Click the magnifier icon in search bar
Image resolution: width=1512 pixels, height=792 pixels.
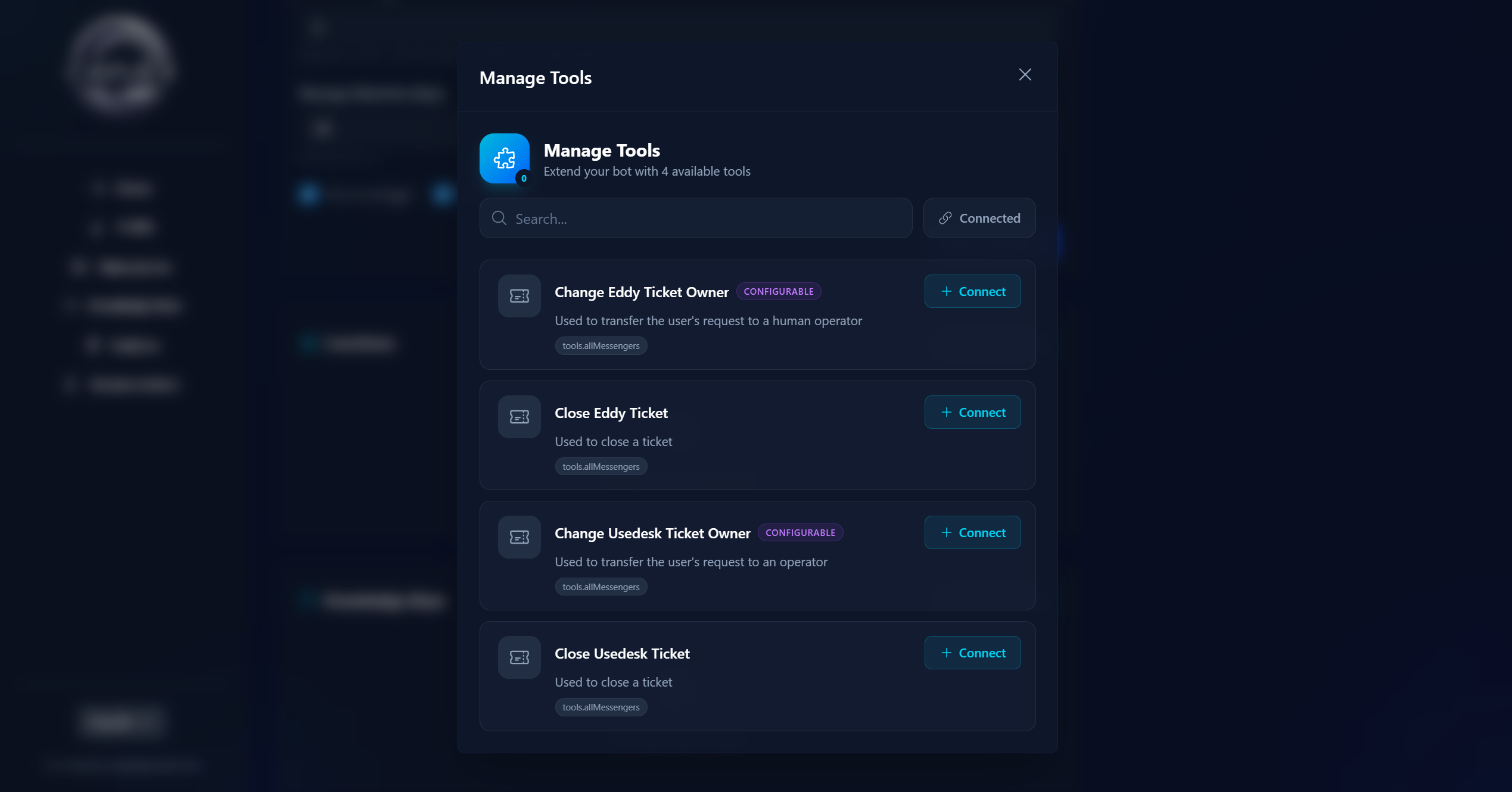click(x=499, y=219)
